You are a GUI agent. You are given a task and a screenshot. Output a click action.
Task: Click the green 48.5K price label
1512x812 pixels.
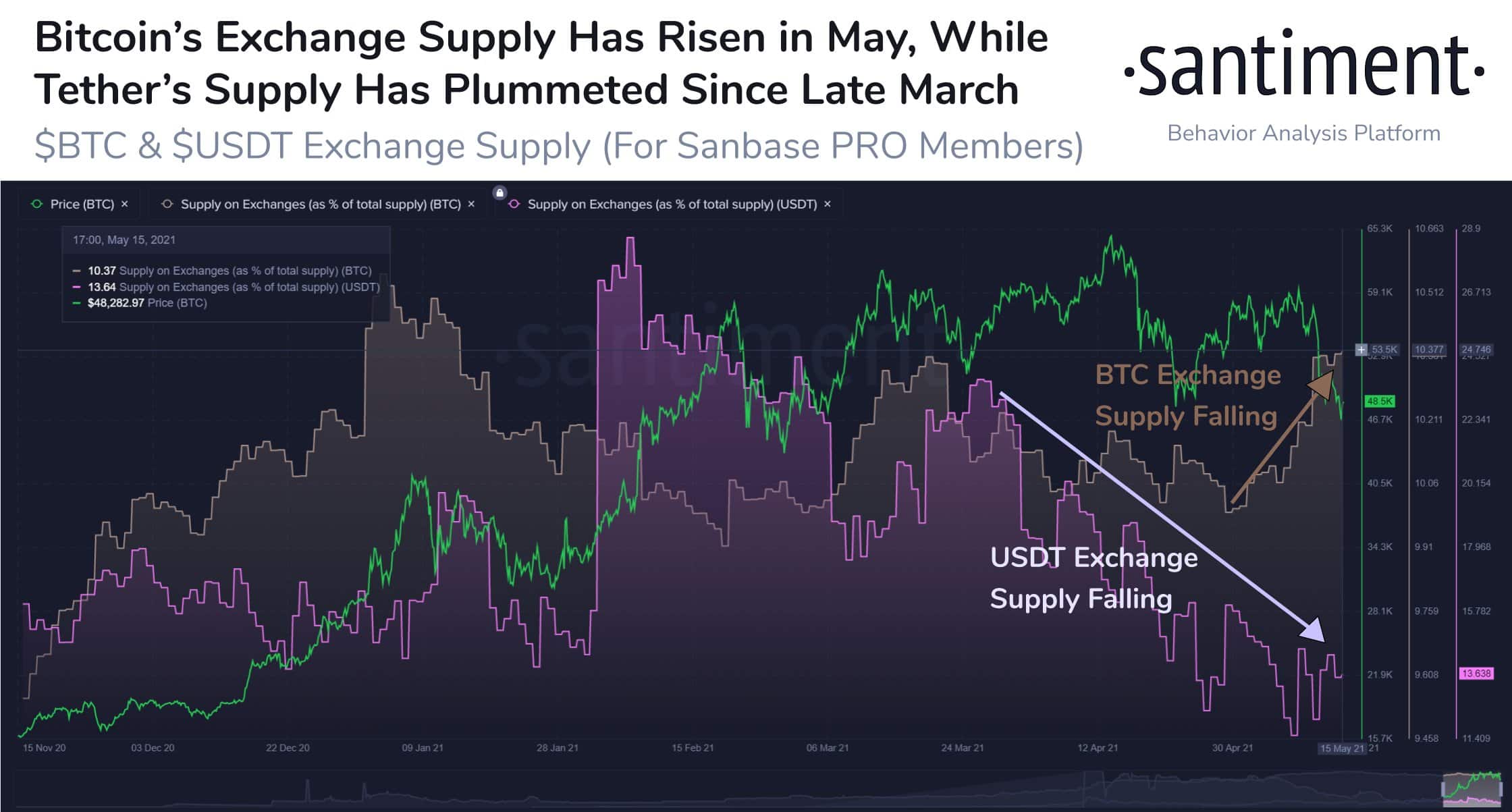point(1380,401)
